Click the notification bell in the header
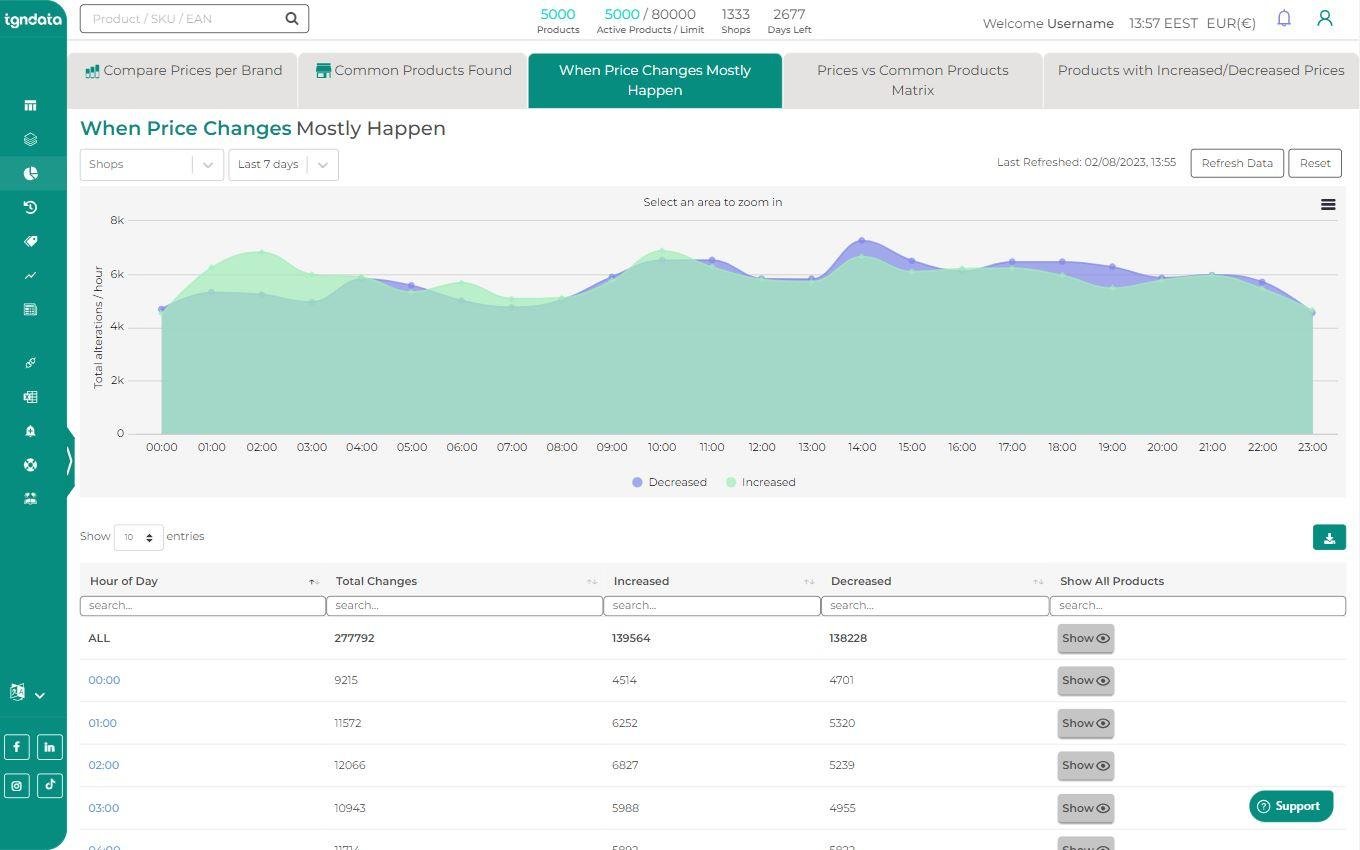The height and width of the screenshot is (850, 1360). click(1284, 19)
